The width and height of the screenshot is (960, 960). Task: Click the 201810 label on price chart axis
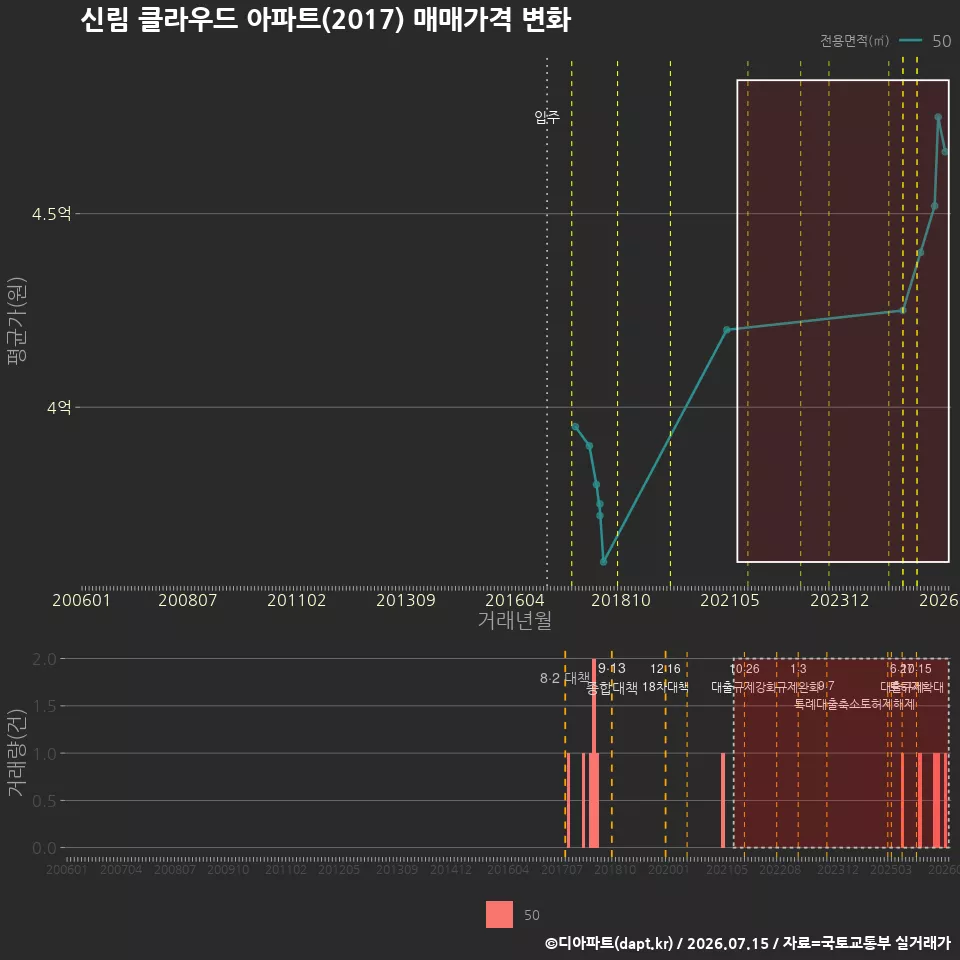620,600
